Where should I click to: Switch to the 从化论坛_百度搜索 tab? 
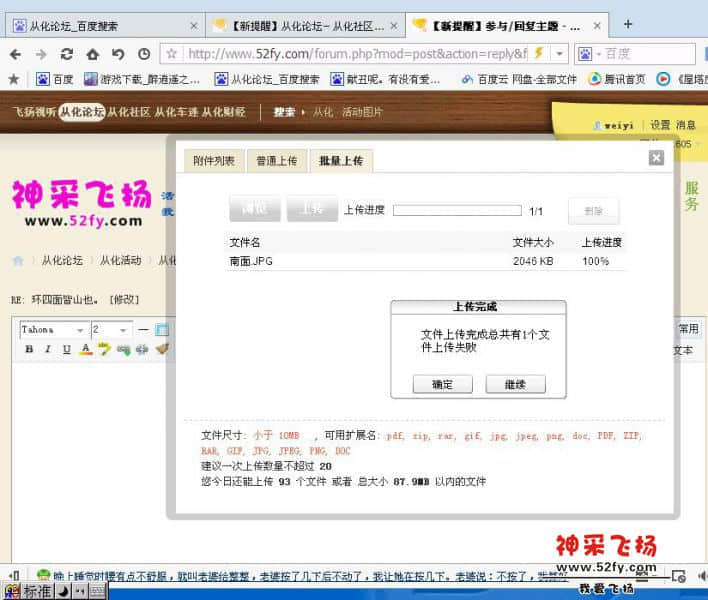click(105, 26)
